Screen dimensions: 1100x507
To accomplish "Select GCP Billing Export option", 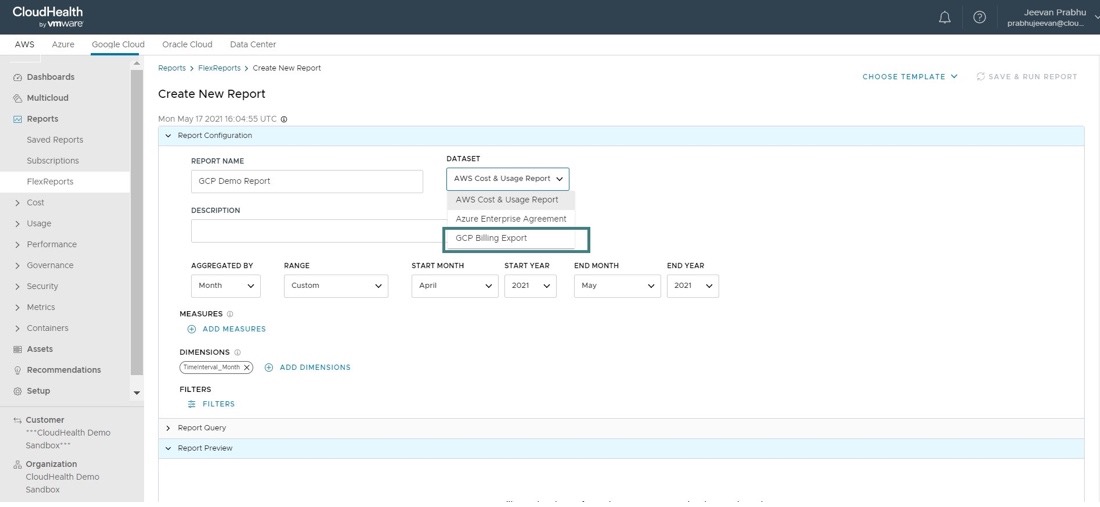I will coord(511,238).
